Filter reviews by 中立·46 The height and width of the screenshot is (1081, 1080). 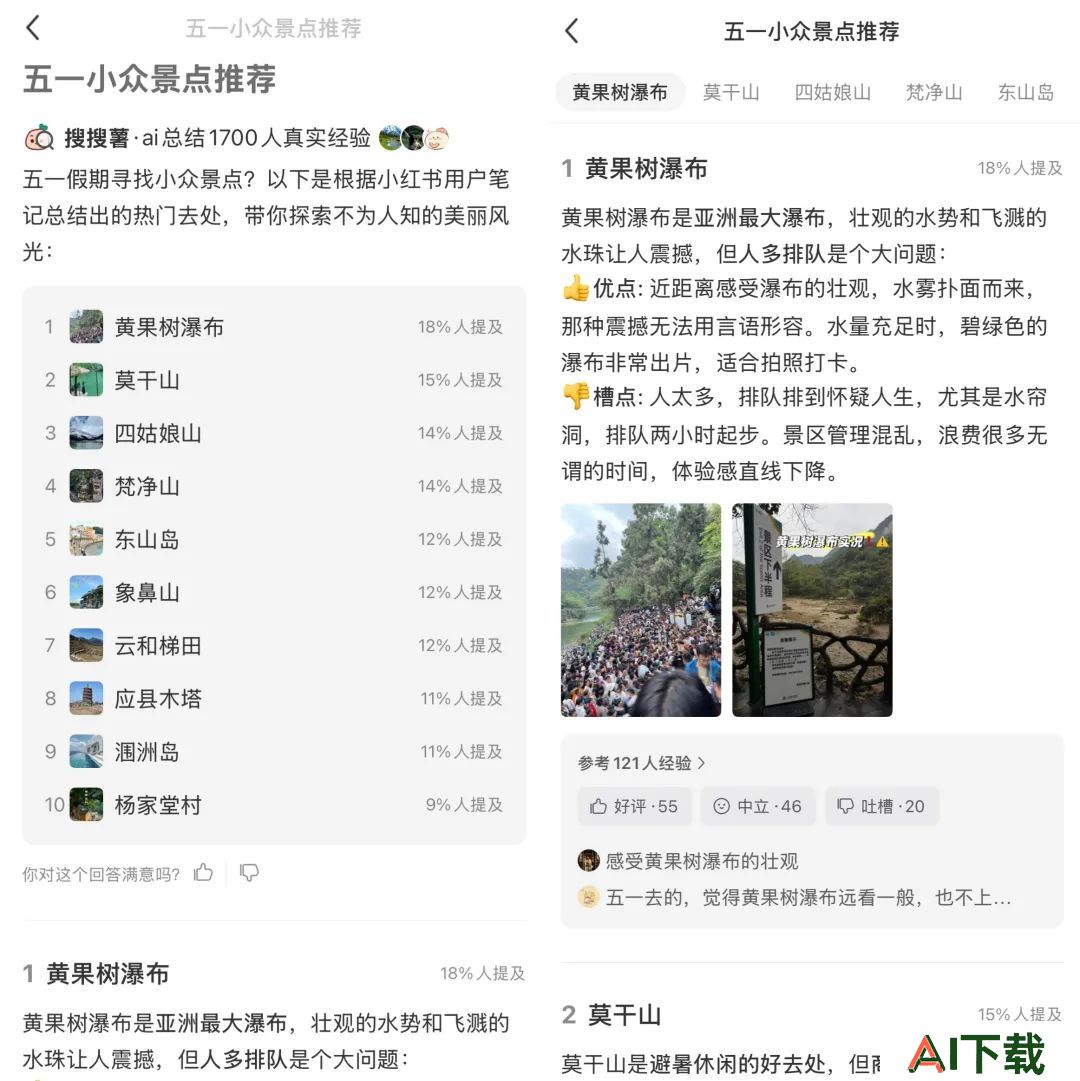757,806
